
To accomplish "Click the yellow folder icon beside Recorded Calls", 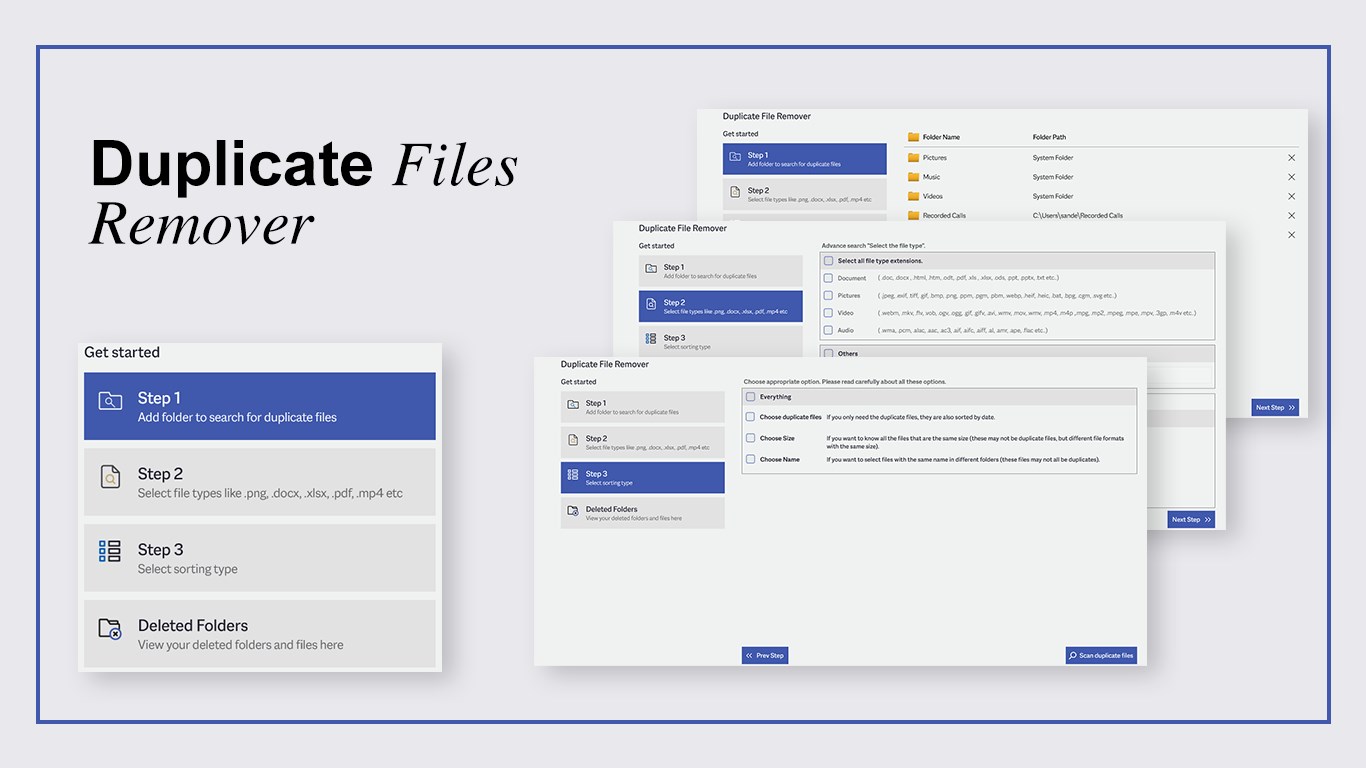I will tap(913, 215).
